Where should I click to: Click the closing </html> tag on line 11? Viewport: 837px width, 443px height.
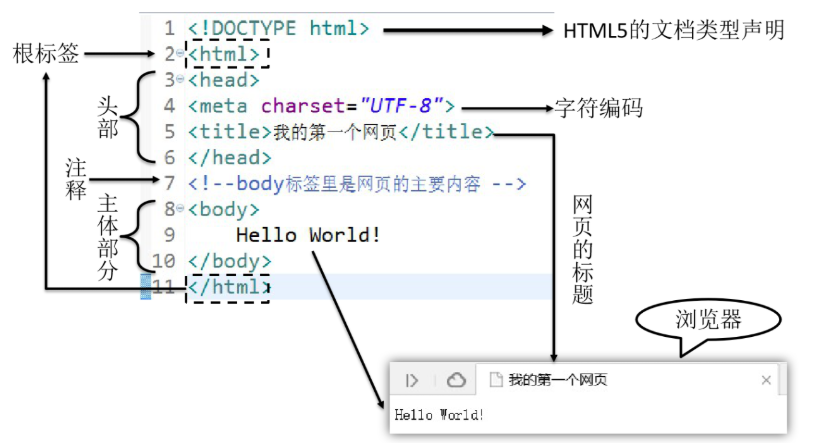(x=229, y=287)
